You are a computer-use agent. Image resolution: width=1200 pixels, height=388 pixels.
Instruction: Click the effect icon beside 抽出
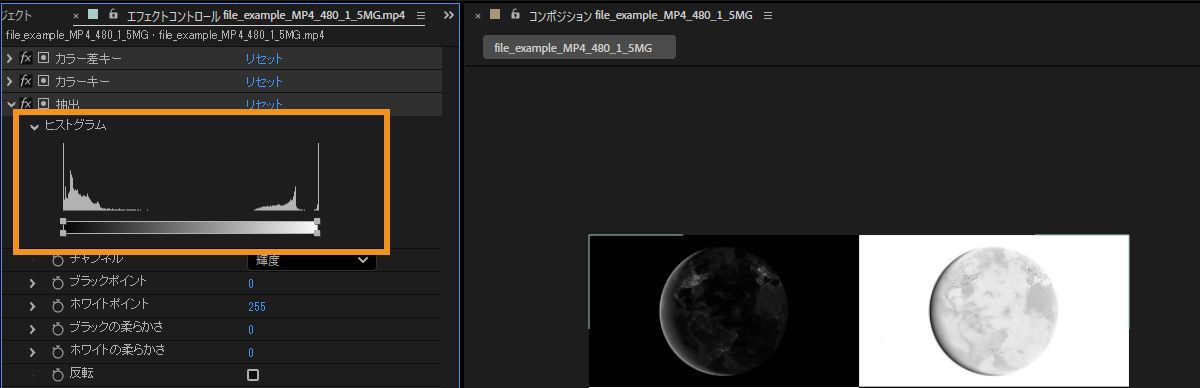tap(43, 104)
